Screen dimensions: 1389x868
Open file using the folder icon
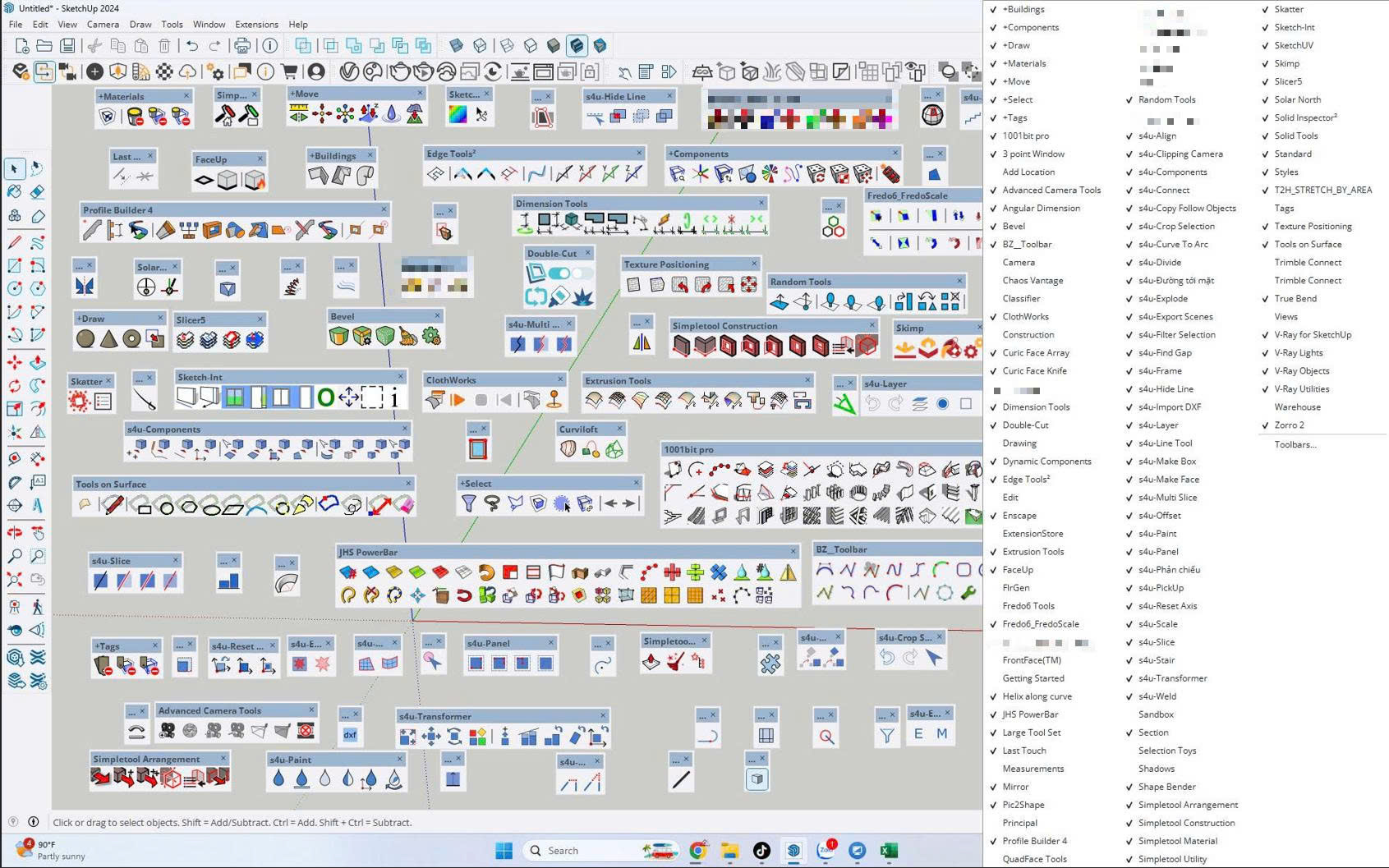tap(44, 46)
